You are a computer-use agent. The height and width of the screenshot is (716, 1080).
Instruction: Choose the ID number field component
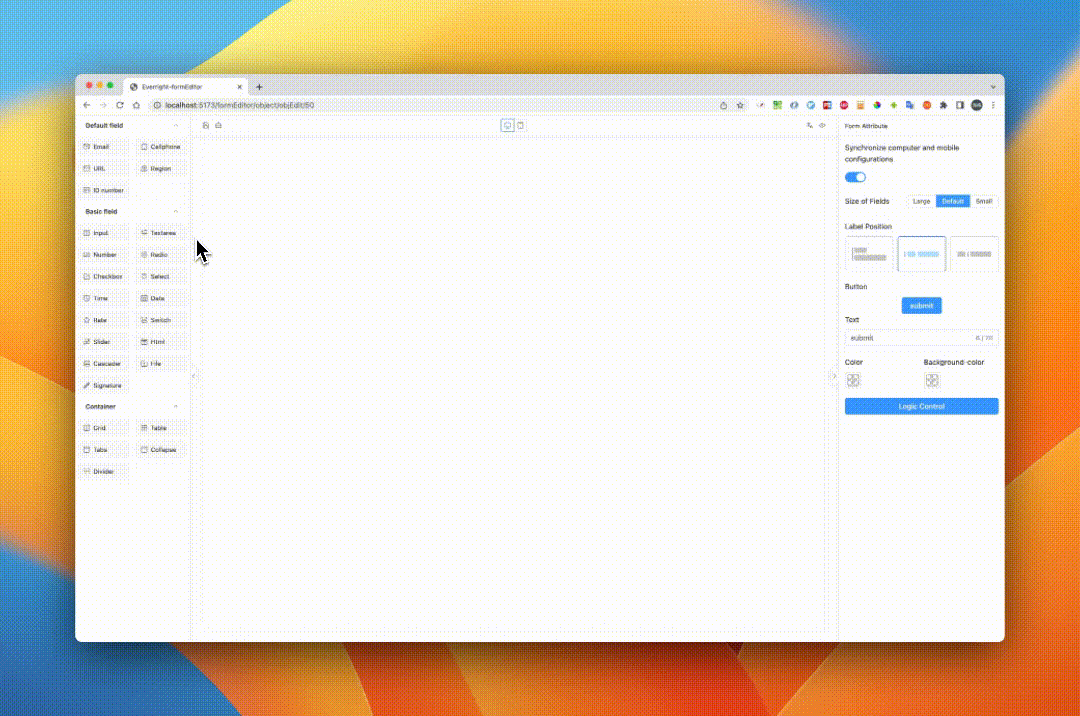click(104, 190)
